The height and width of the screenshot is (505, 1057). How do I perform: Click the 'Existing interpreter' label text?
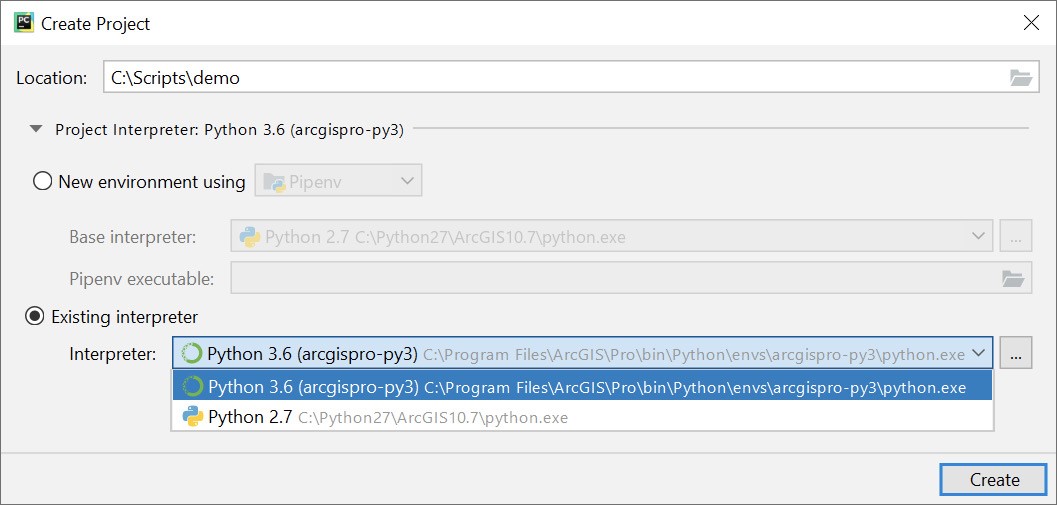125,316
